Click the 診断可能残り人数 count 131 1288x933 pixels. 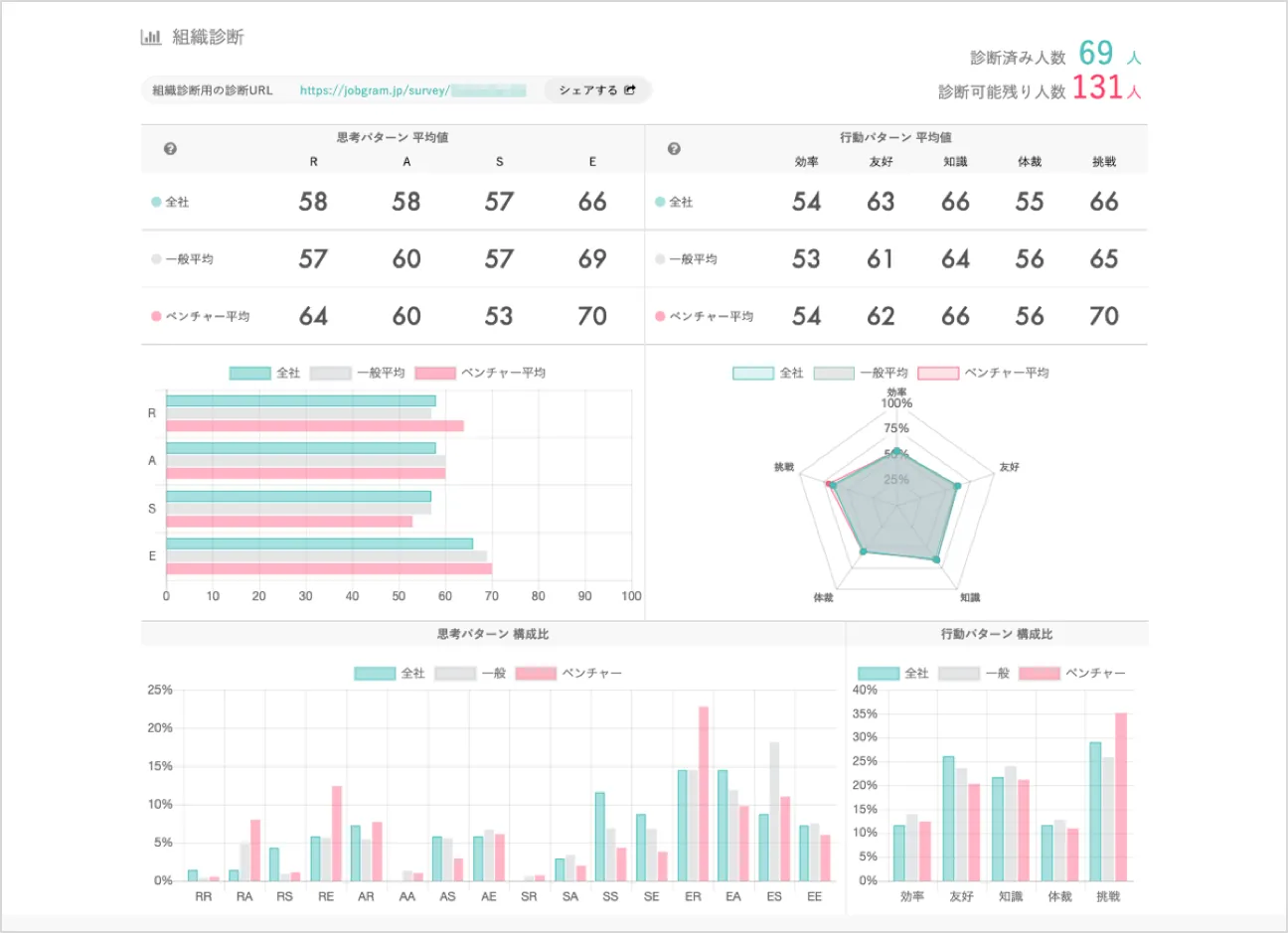pos(1097,88)
